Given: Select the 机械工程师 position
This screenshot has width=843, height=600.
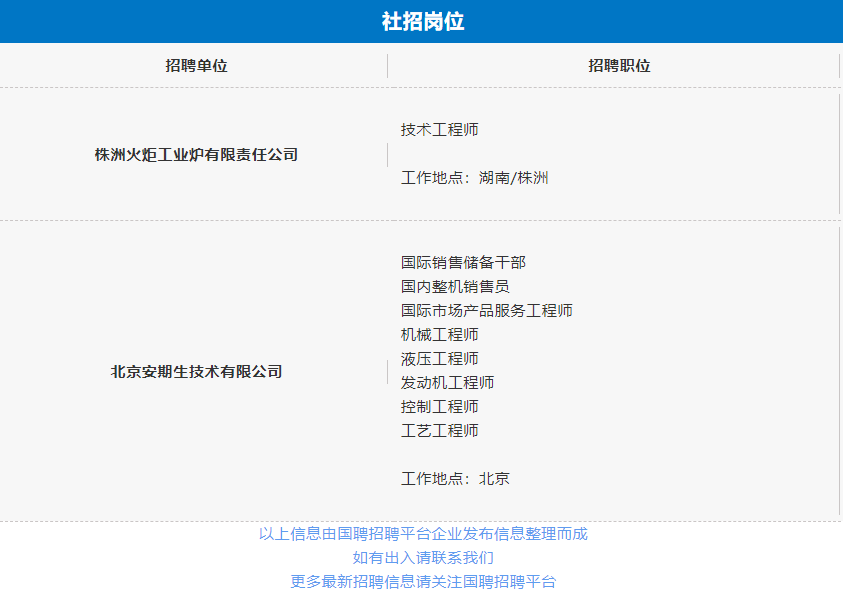Looking at the screenshot, I should coord(439,335).
